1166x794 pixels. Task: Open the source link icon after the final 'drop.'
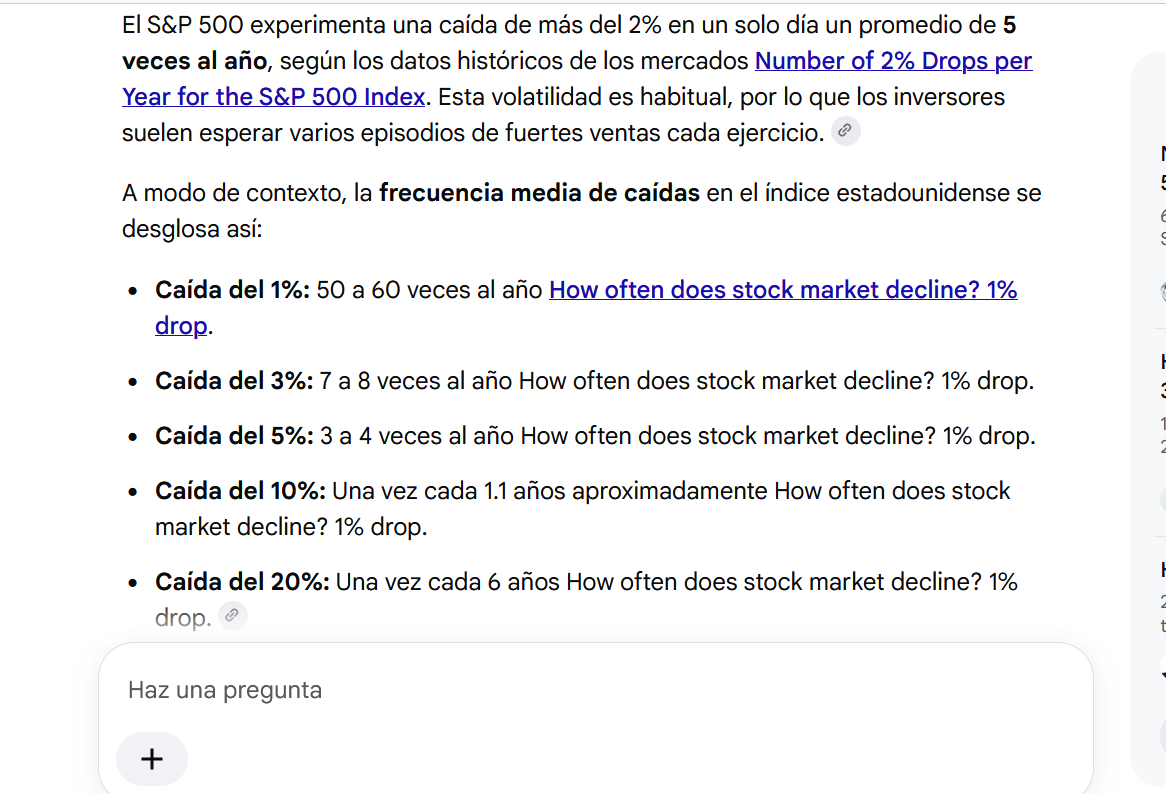click(232, 616)
